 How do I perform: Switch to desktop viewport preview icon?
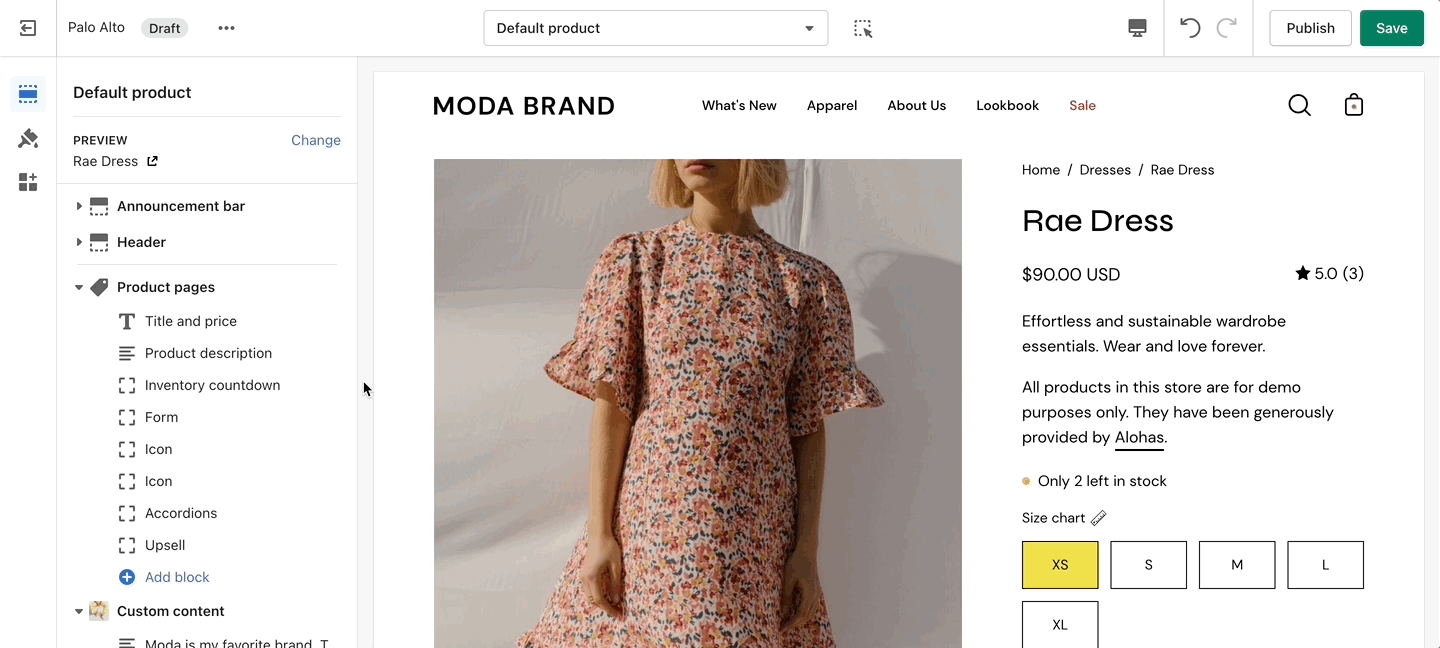click(x=1137, y=28)
